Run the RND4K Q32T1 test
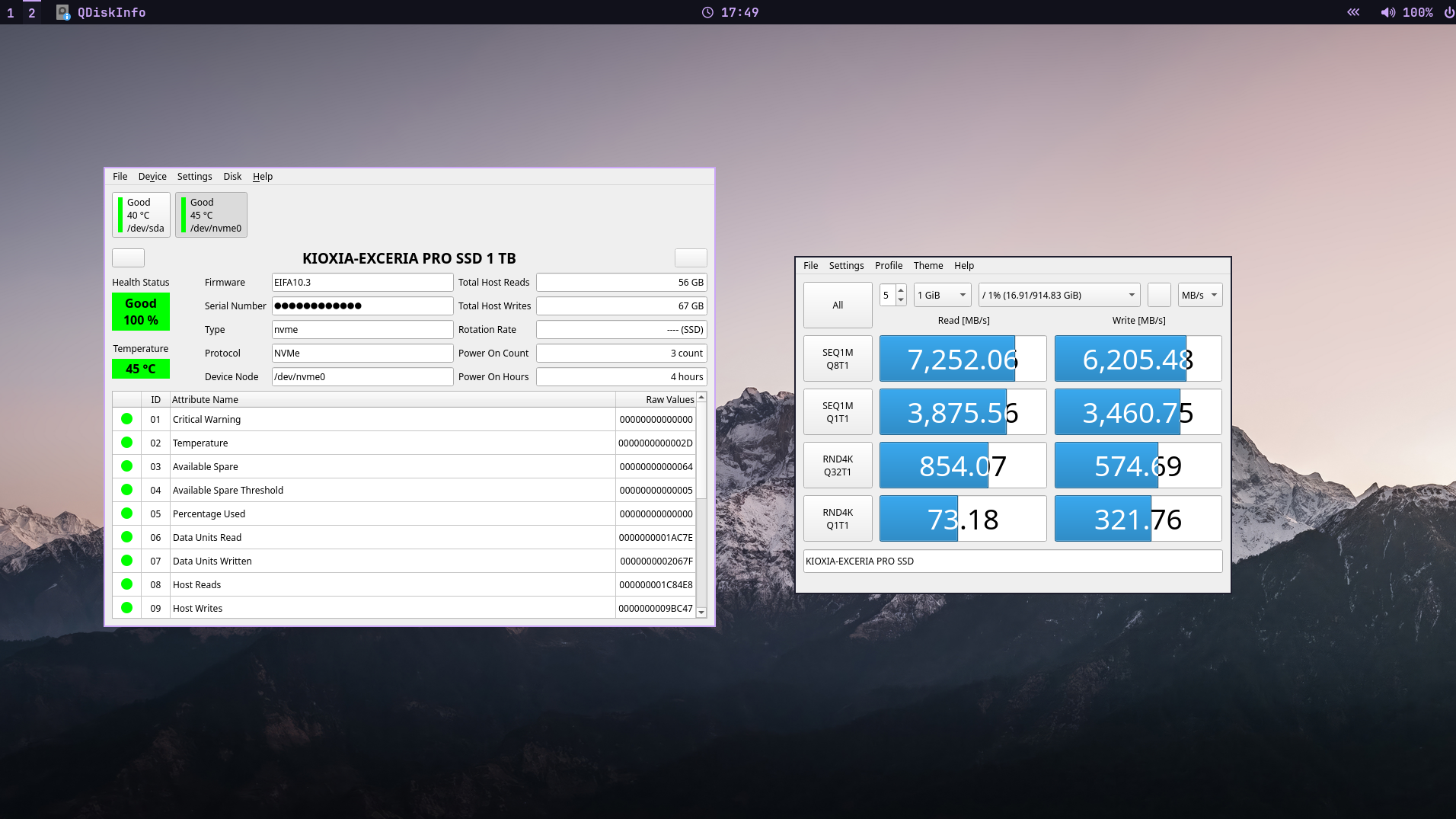Viewport: 1456px width, 819px height. point(838,465)
